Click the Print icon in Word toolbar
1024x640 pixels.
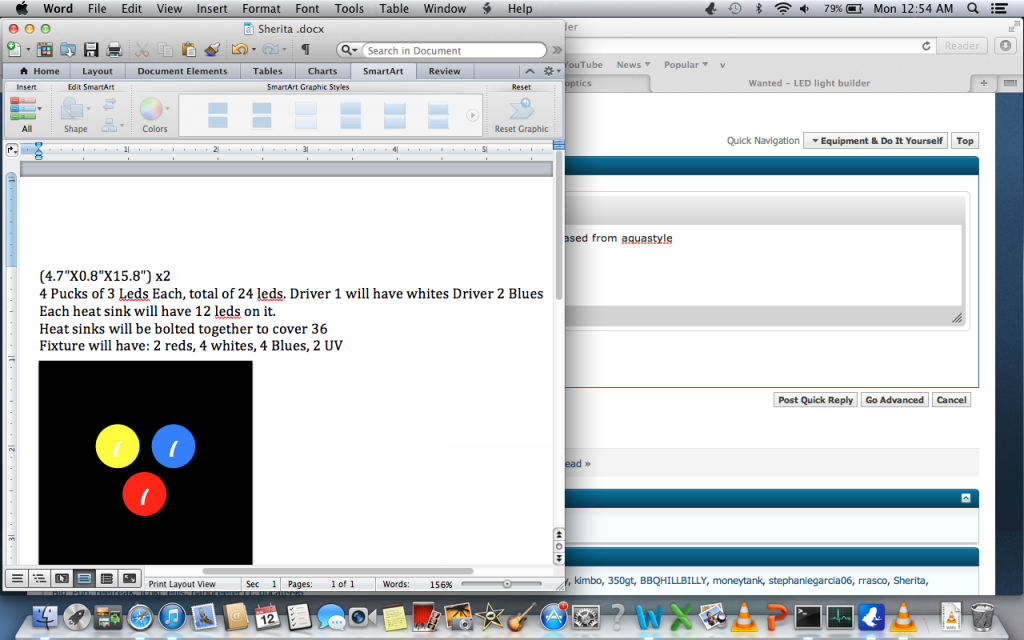tap(114, 49)
